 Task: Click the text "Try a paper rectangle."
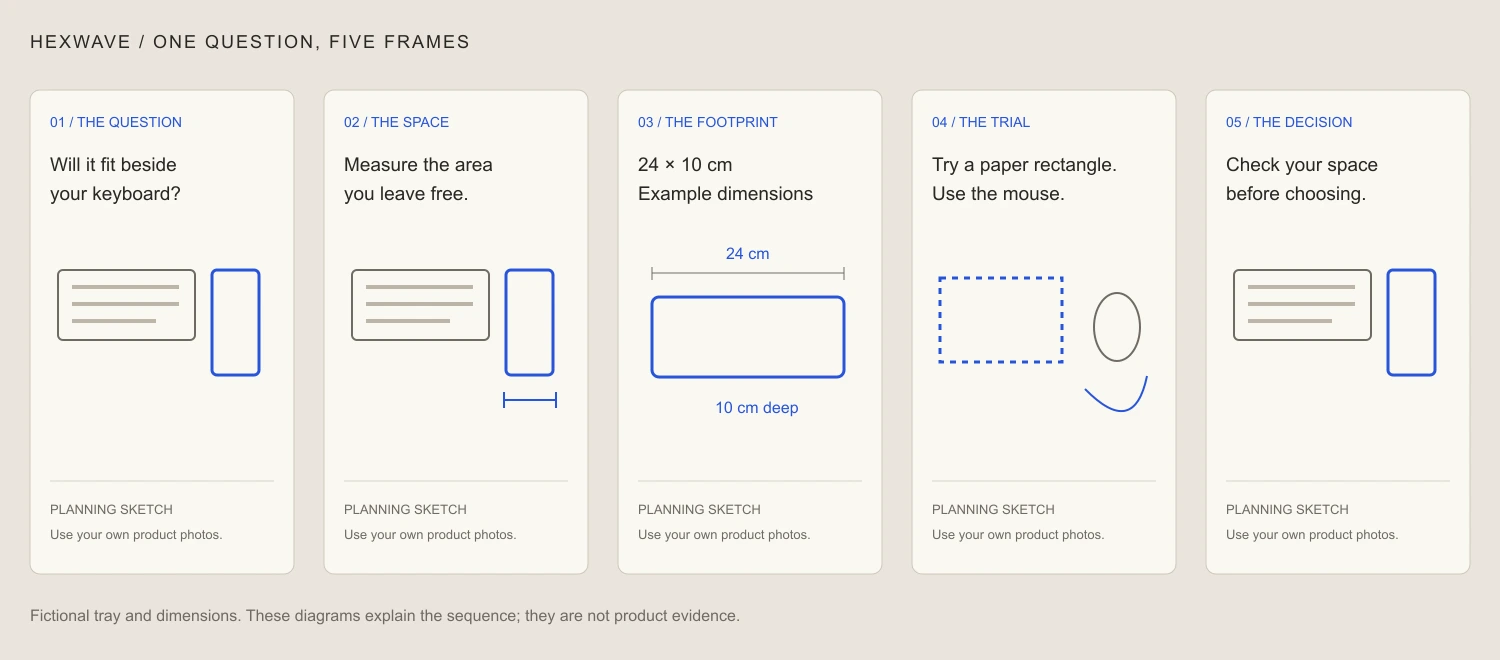(1024, 165)
